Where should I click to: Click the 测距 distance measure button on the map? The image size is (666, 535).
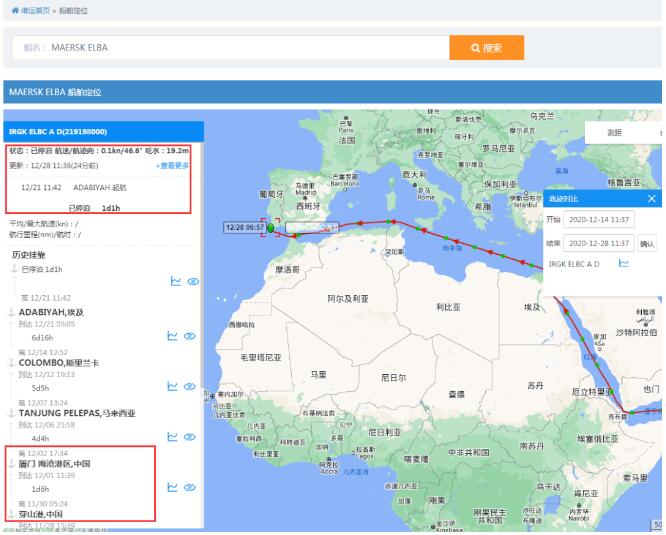614,132
